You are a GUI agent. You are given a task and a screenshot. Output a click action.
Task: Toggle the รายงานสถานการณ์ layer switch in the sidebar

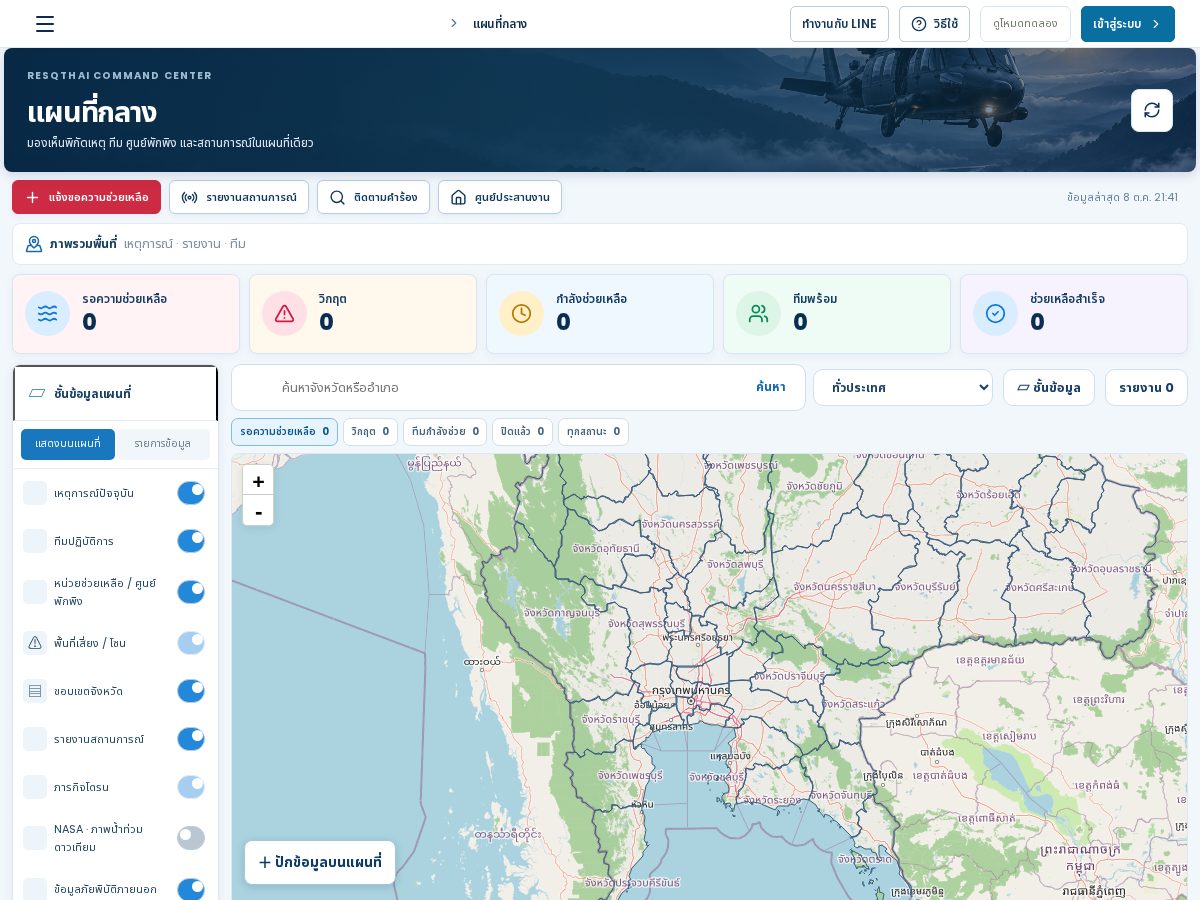[x=191, y=739]
